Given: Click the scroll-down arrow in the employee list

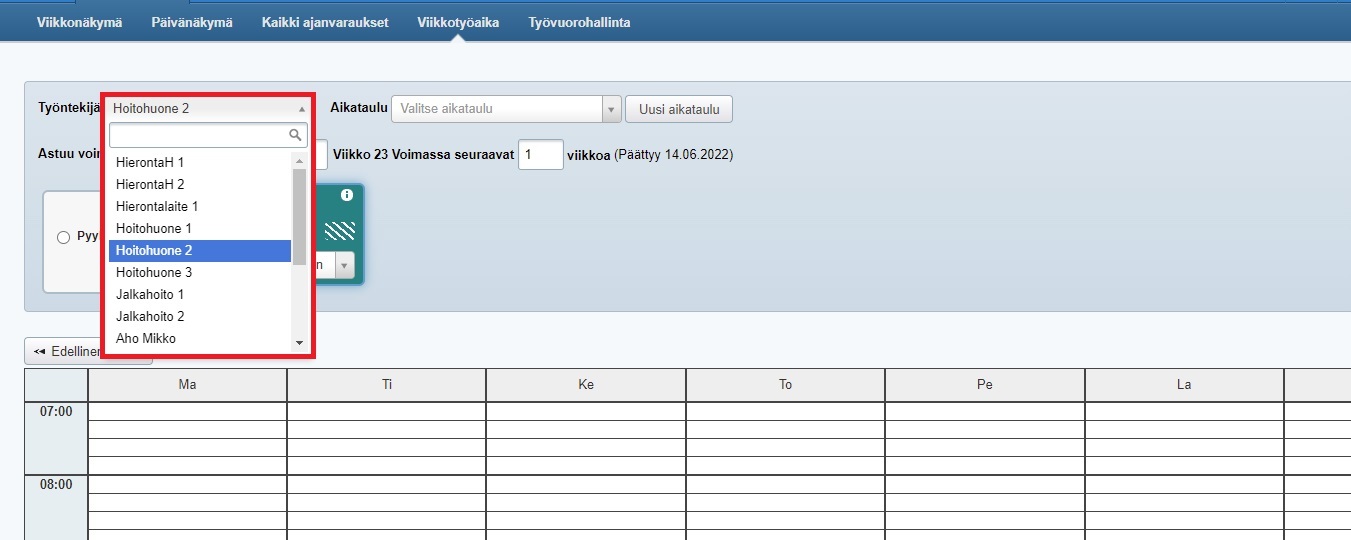Looking at the screenshot, I should click(299, 343).
